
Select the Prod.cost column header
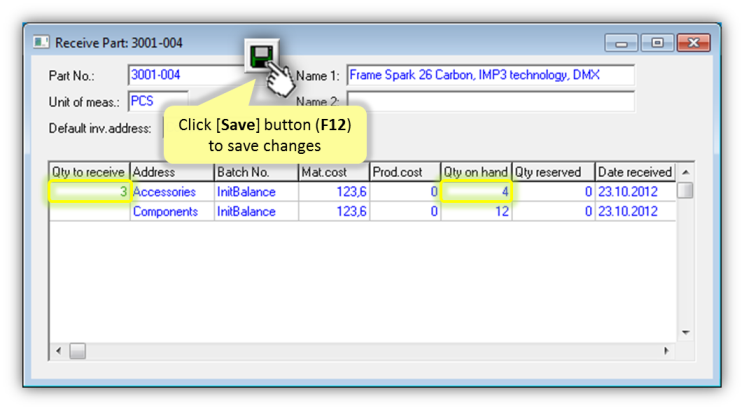tap(405, 172)
